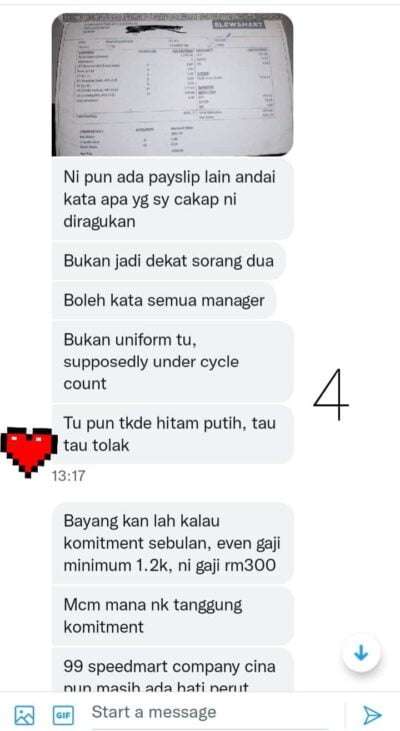
Task: Select message "Mcm mana nk tanggung komitment"
Action: tap(172, 616)
